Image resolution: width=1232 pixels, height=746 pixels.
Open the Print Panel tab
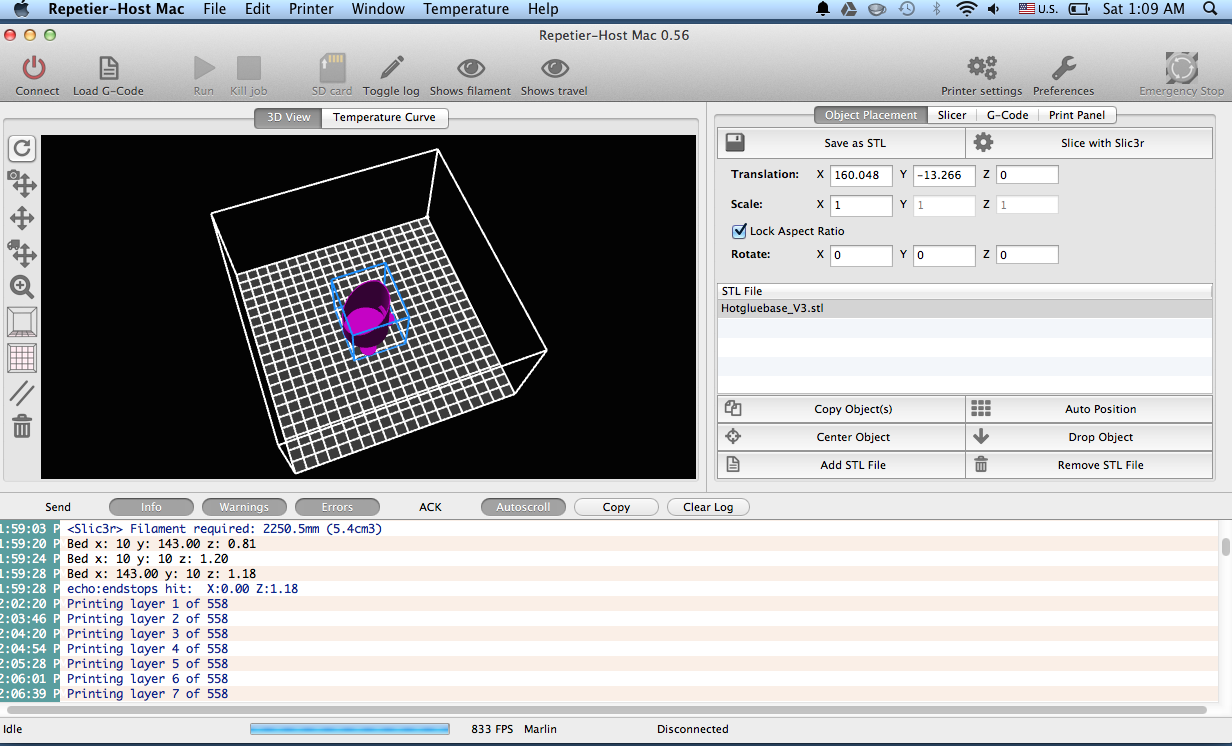coord(1077,115)
